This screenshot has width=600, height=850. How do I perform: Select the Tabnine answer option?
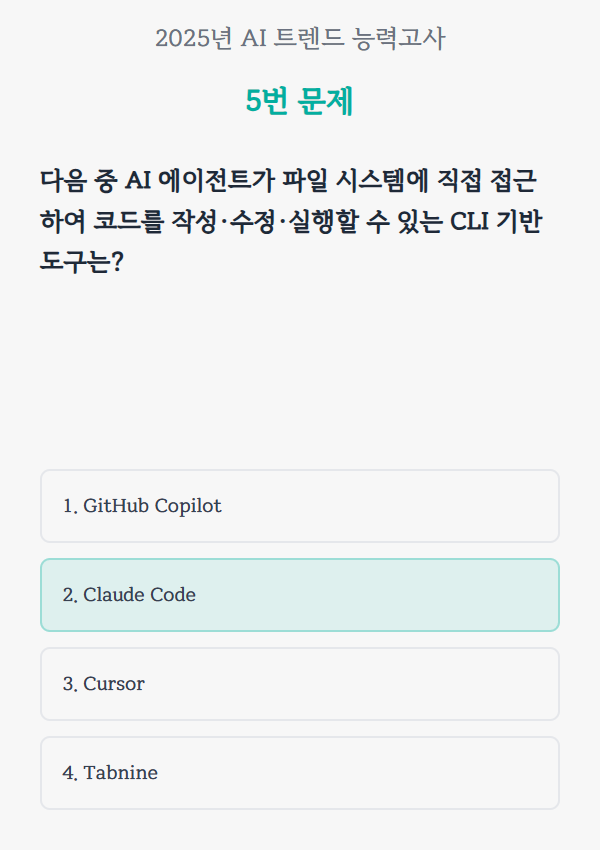[x=300, y=773]
